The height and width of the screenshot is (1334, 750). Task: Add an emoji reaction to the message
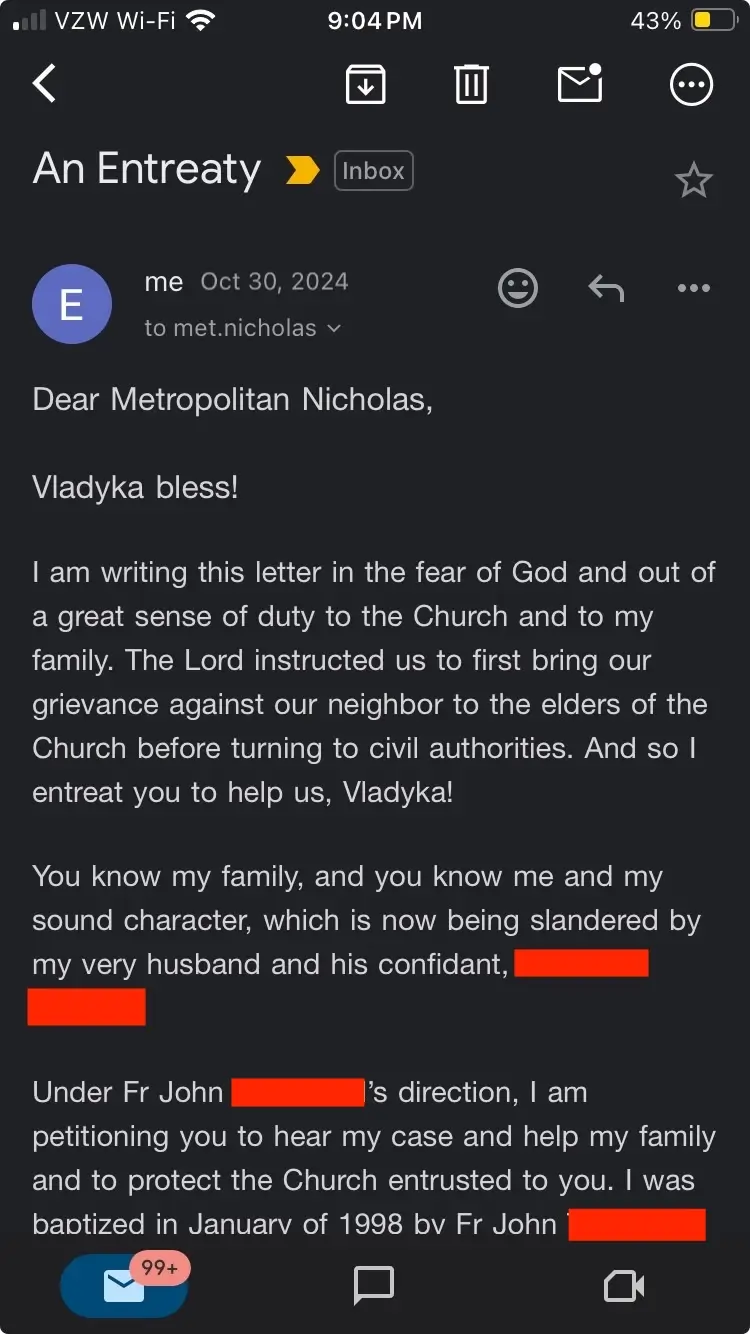(x=517, y=289)
